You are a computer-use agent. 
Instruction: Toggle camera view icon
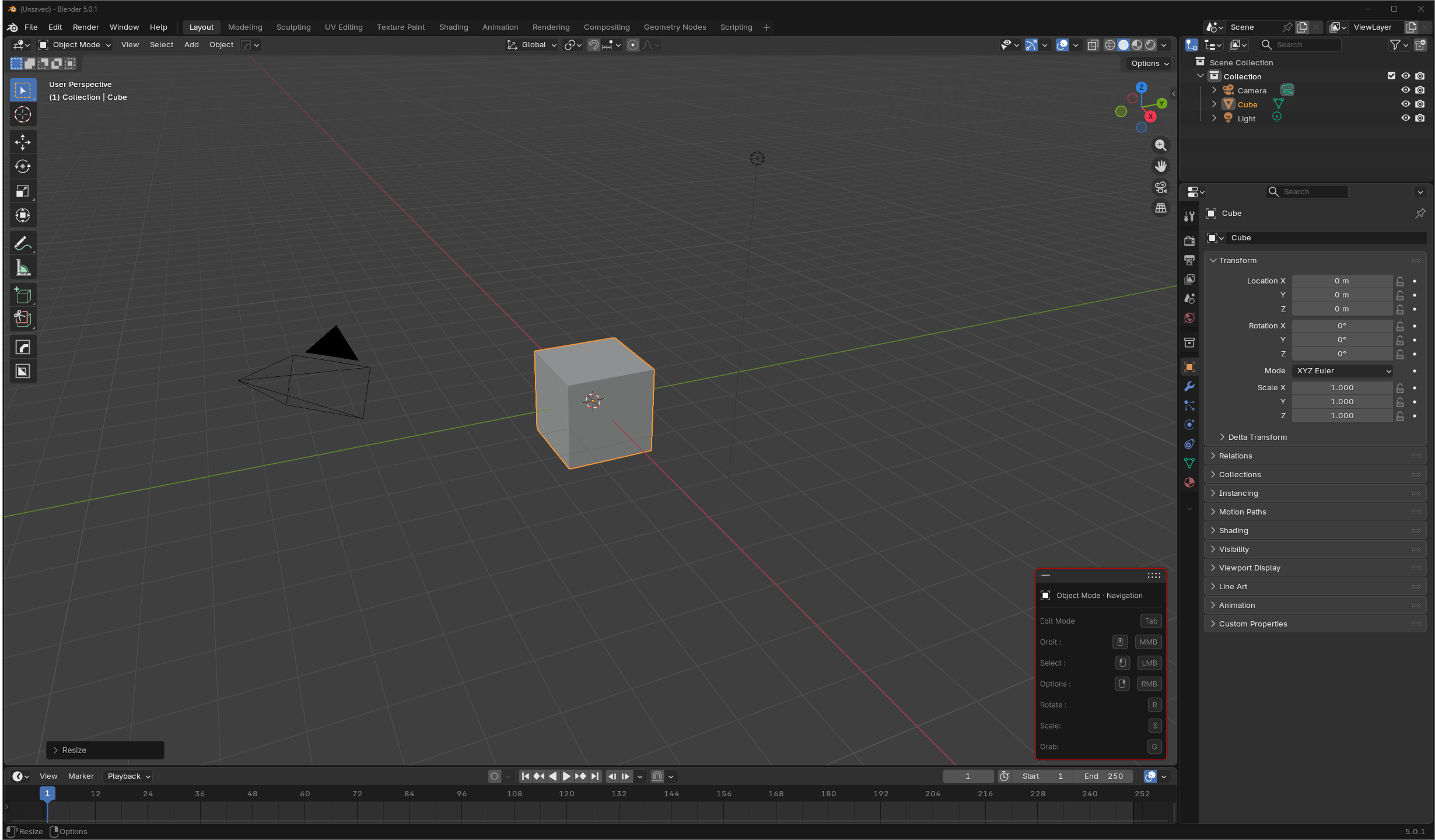(x=1161, y=187)
